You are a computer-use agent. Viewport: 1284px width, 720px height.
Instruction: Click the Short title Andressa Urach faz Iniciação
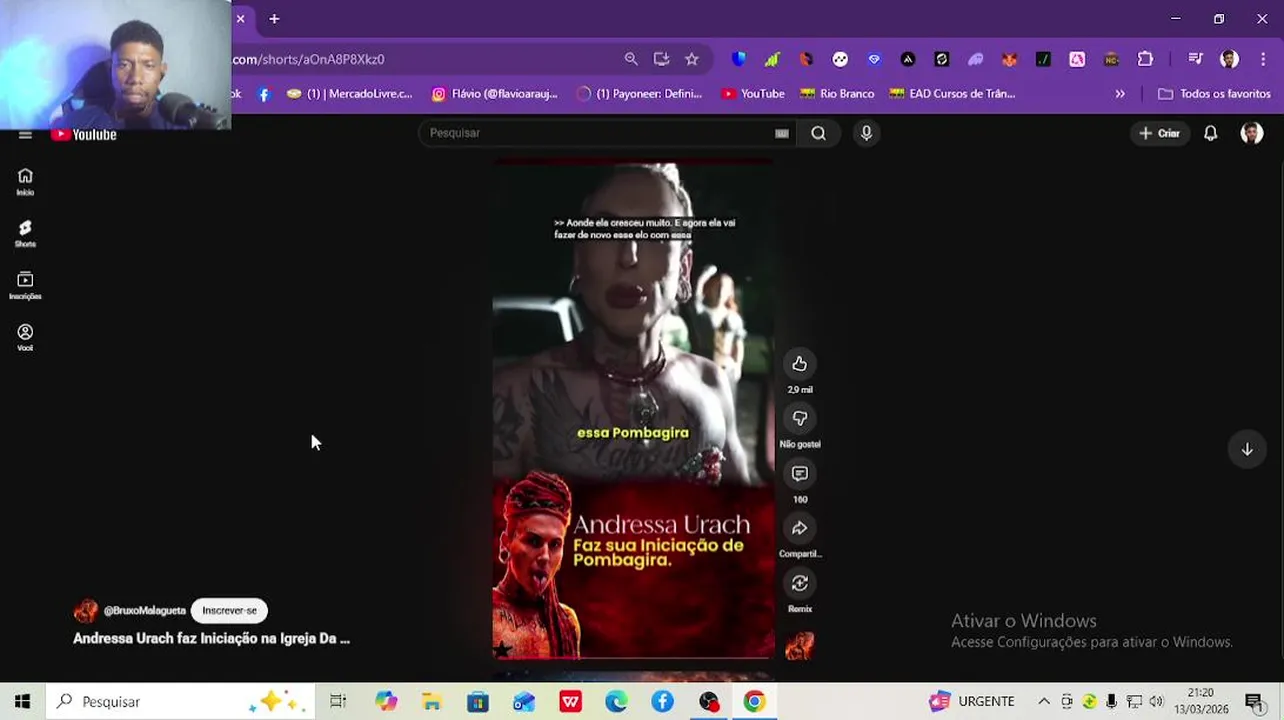pyautogui.click(x=211, y=638)
